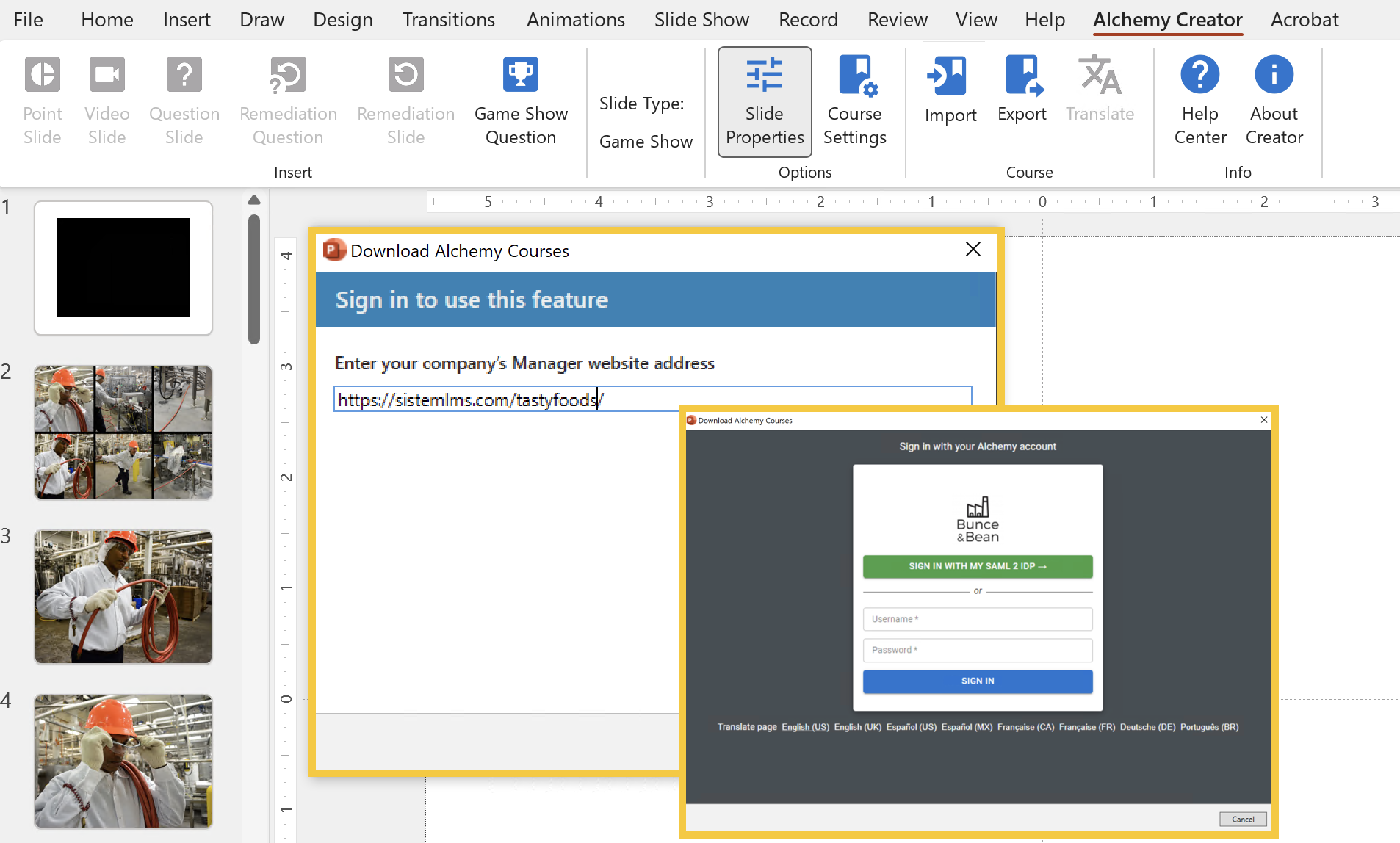This screenshot has height=843, width=1400.
Task: Open Course Settings
Action: tap(855, 101)
